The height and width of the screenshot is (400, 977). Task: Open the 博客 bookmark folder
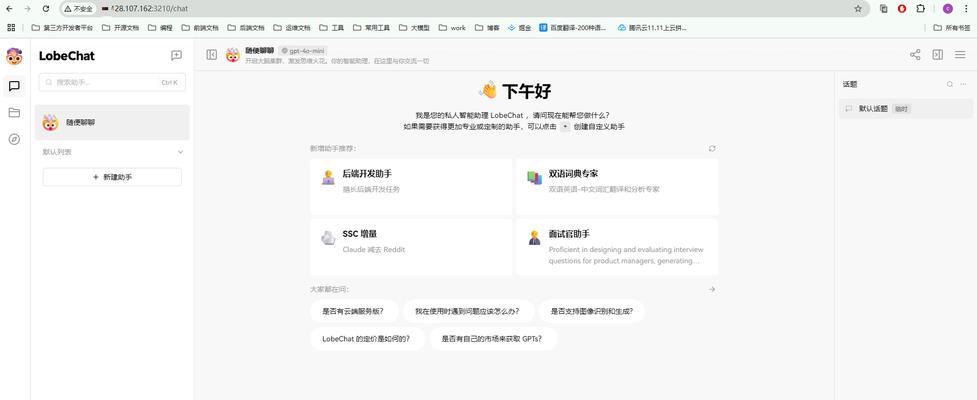[487, 27]
